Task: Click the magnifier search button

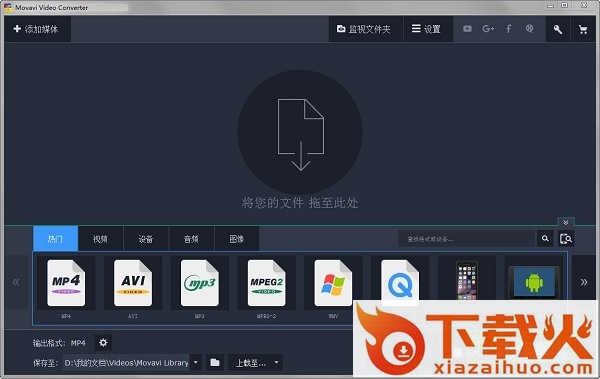Action: click(545, 239)
